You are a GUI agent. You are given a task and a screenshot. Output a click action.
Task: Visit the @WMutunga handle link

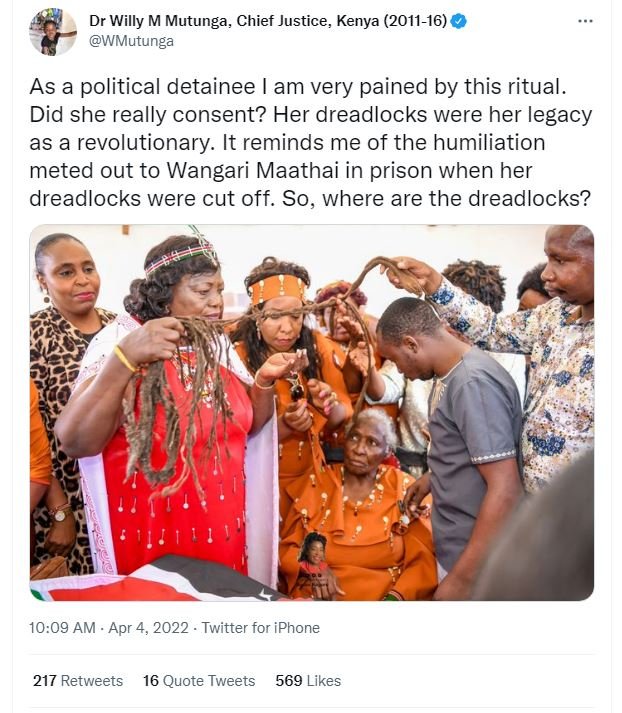click(132, 43)
